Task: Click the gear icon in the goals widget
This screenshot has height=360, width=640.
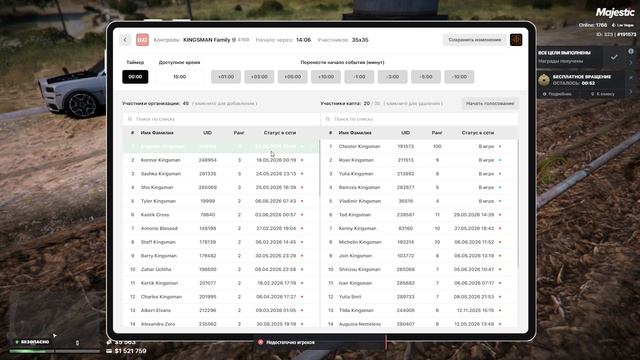Action: click(631, 51)
